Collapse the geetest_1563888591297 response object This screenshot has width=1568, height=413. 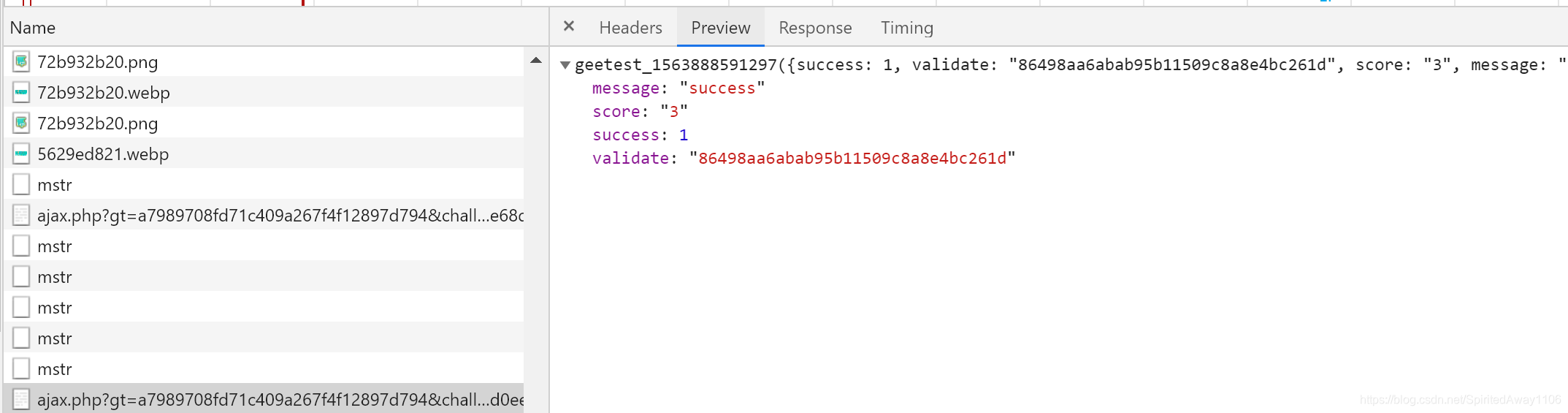[x=565, y=65]
